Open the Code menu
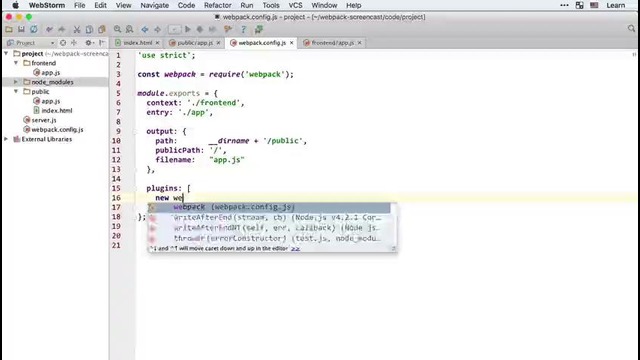Image resolution: width=640 pixels, height=360 pixels. (x=186, y=5)
